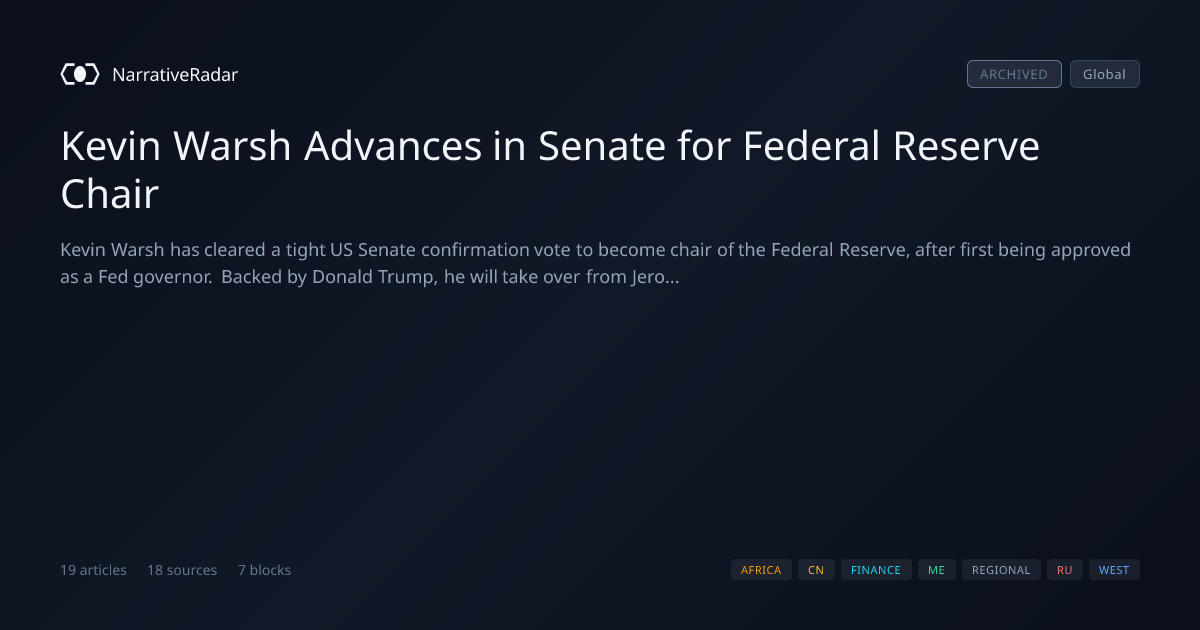Filter by the RU tag
The height and width of the screenshot is (630, 1200).
coord(1064,570)
